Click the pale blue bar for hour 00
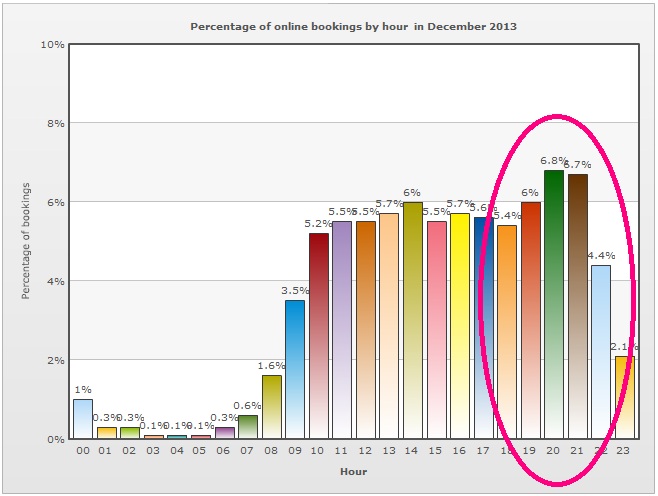 (x=82, y=419)
